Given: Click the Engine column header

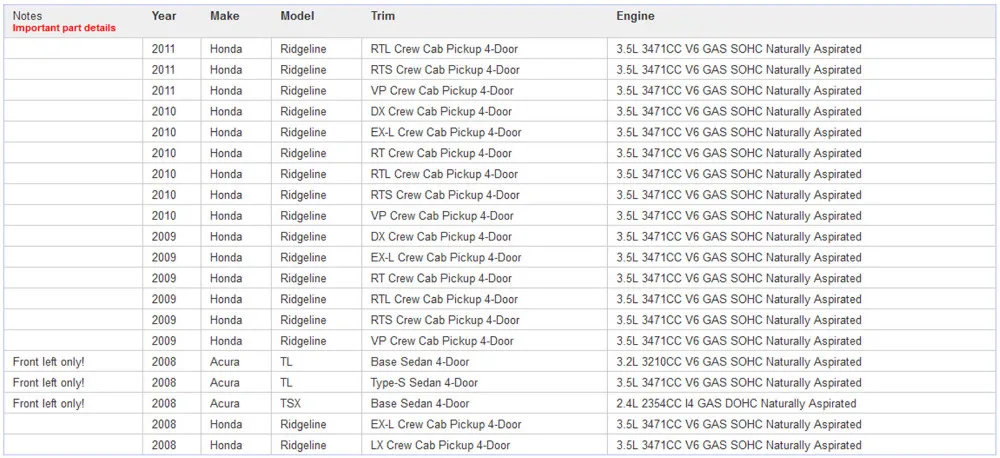Looking at the screenshot, I should pos(635,16).
